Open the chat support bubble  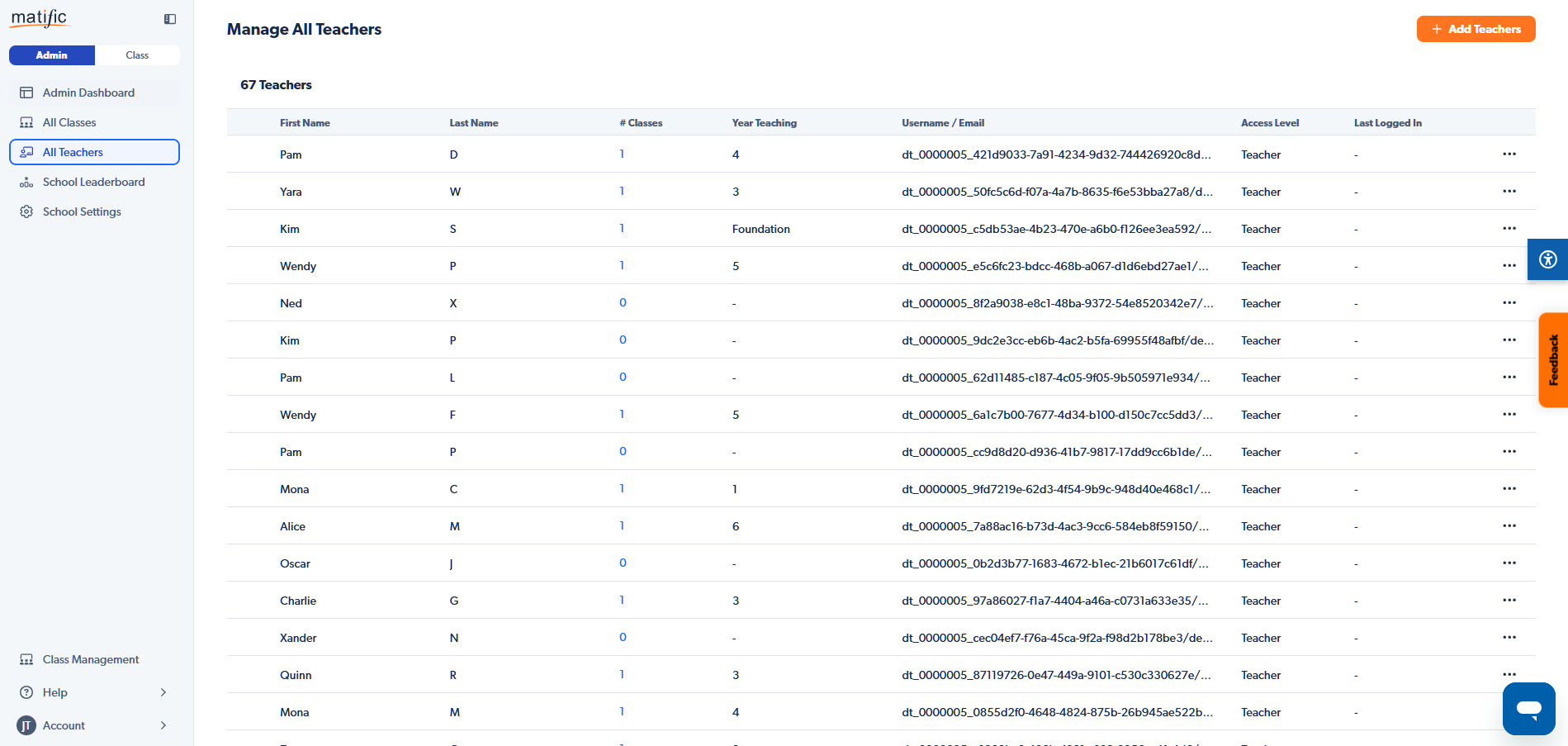pos(1528,708)
